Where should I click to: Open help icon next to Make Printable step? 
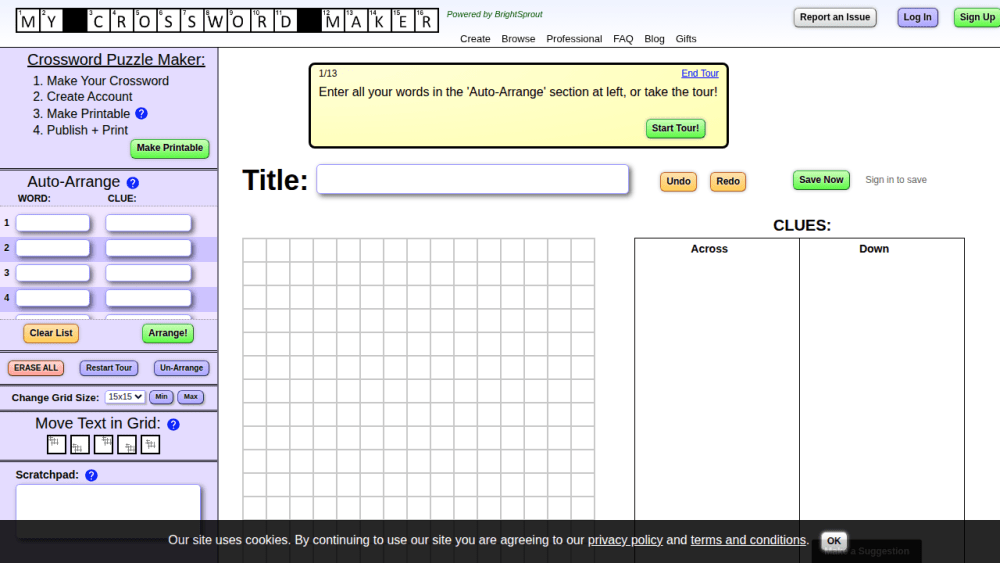142,113
